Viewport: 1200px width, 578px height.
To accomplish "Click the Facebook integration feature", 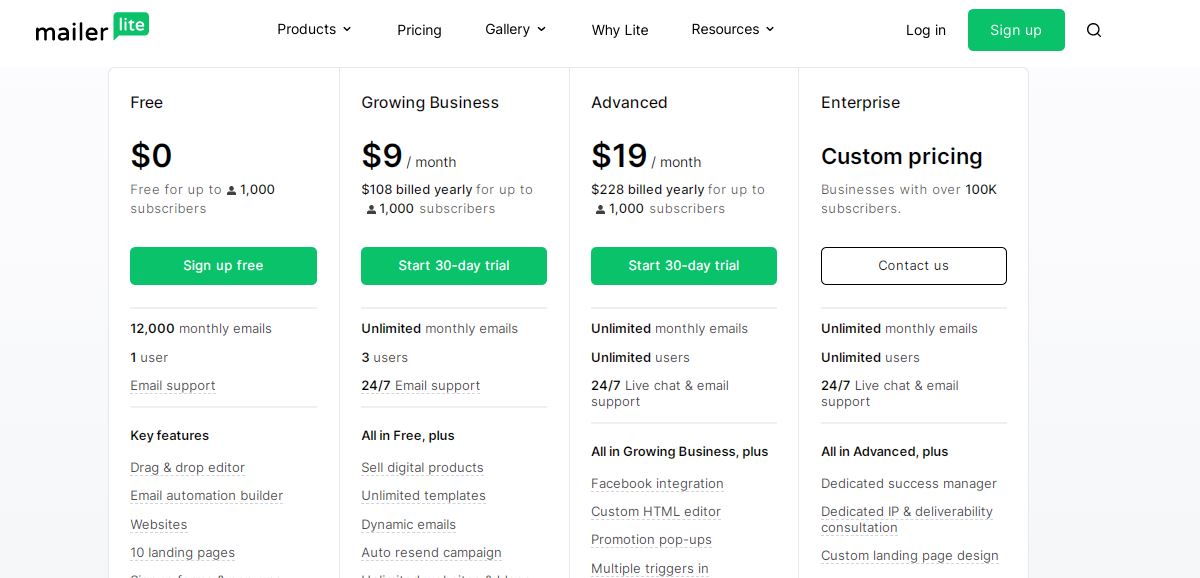I will [x=657, y=484].
